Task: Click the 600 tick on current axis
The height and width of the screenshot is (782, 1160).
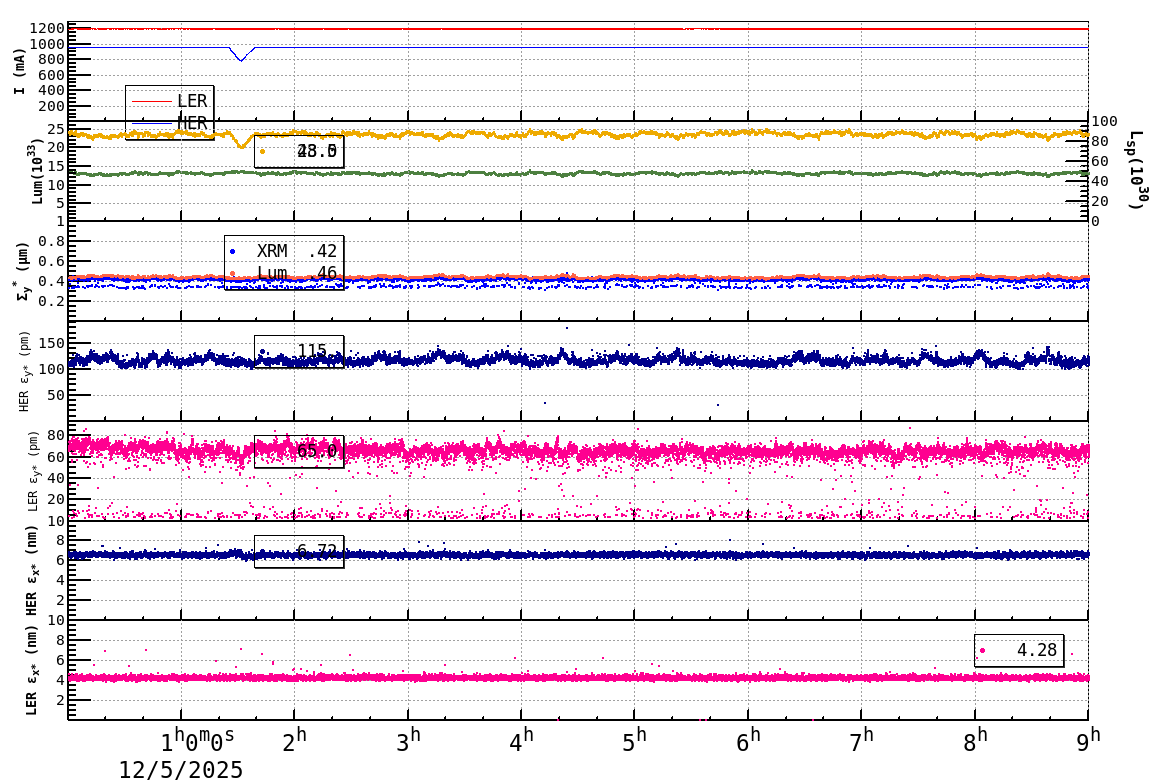Action: [x=51, y=75]
